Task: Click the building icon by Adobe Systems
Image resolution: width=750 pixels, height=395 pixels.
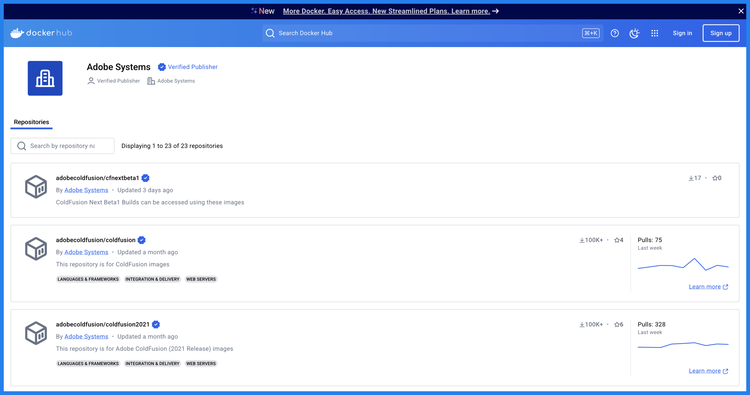Action: 151,81
